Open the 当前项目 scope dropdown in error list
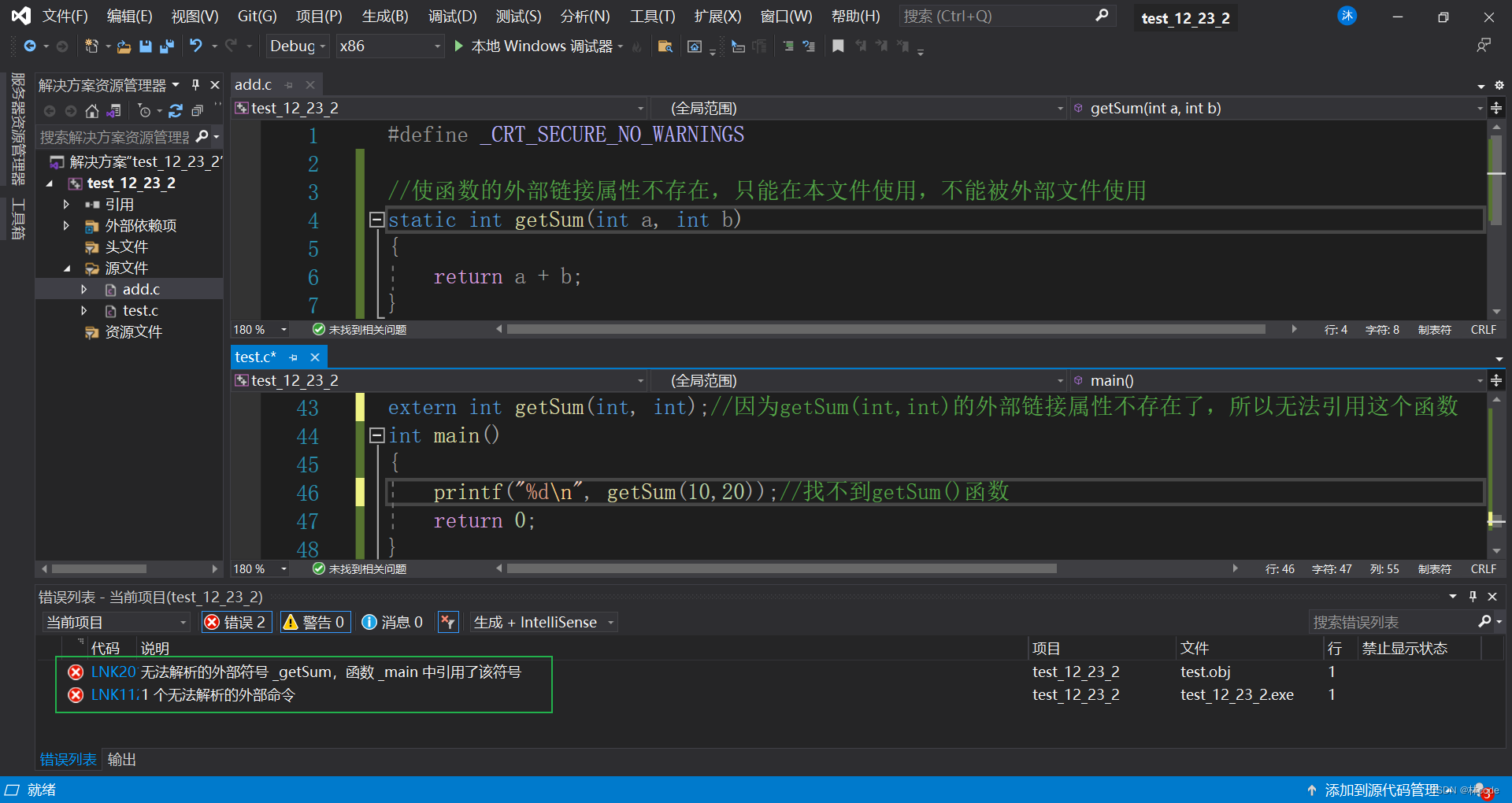Viewport: 1512px width, 803px height. 116,622
